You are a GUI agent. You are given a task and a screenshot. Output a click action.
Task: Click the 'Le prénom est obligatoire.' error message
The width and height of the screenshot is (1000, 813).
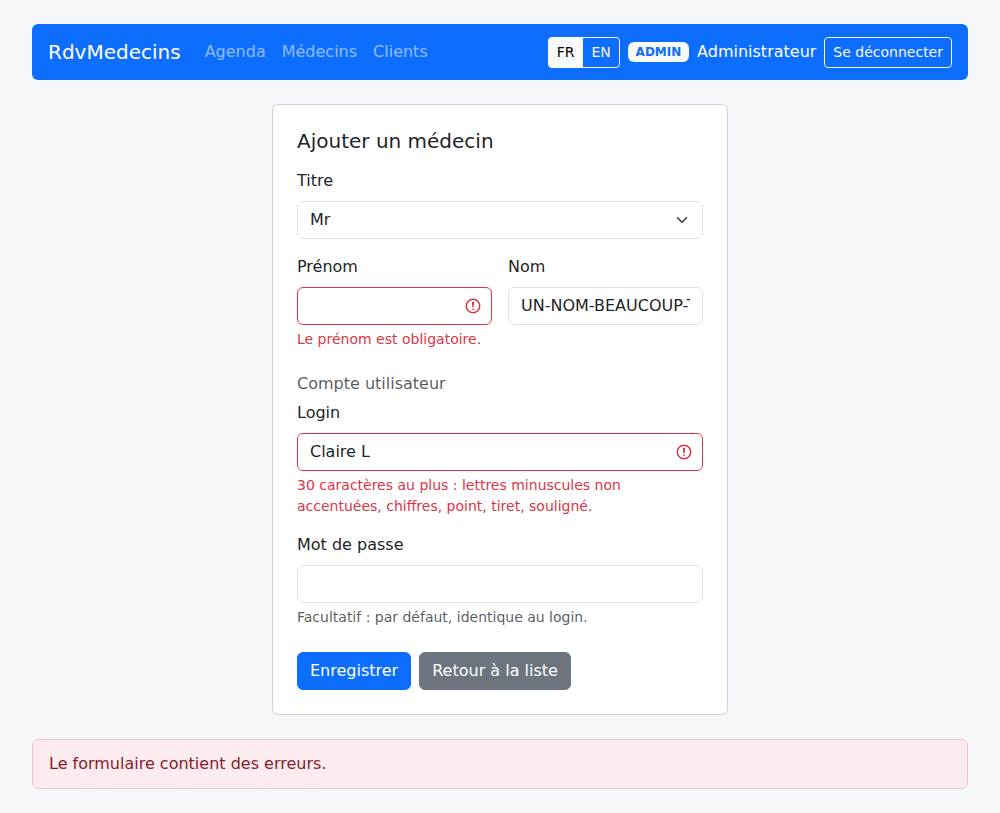coord(389,339)
